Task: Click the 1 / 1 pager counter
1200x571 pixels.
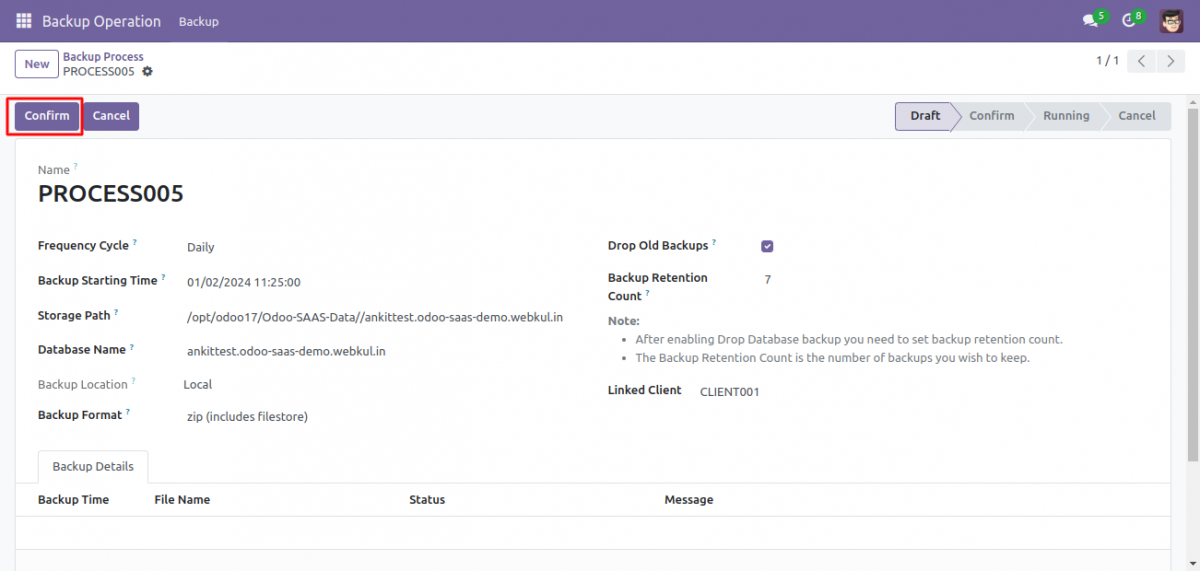Action: point(1108,61)
